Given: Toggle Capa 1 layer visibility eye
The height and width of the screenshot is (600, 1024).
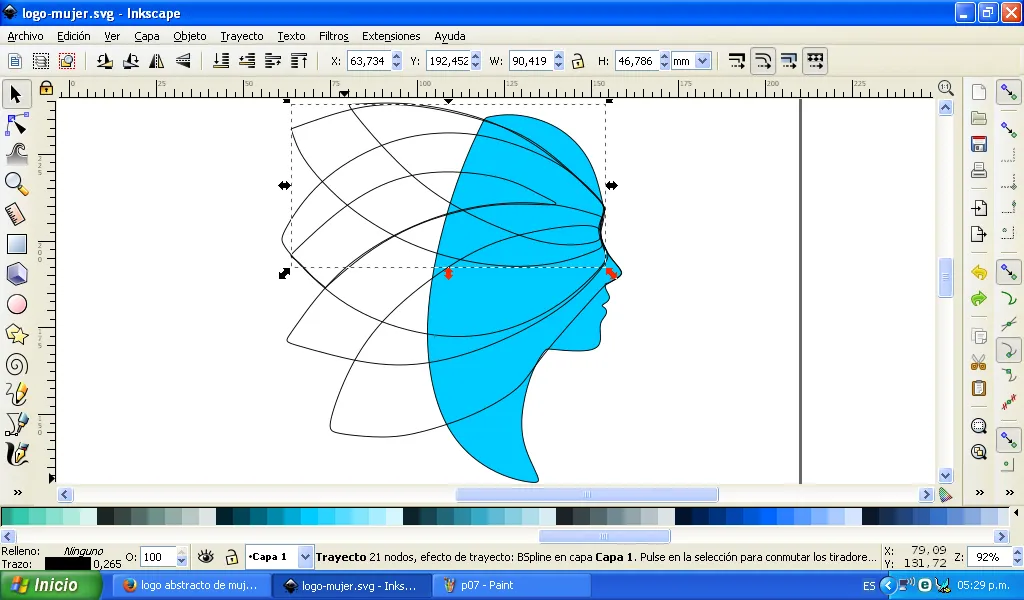Looking at the screenshot, I should 206,557.
